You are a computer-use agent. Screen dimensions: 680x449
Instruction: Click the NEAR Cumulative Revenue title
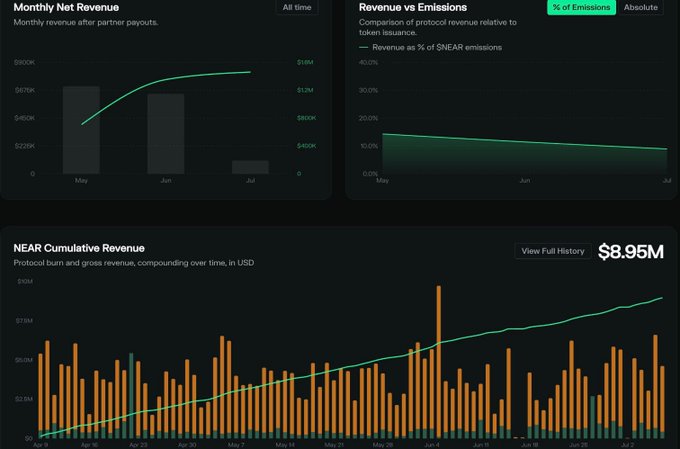coord(79,248)
